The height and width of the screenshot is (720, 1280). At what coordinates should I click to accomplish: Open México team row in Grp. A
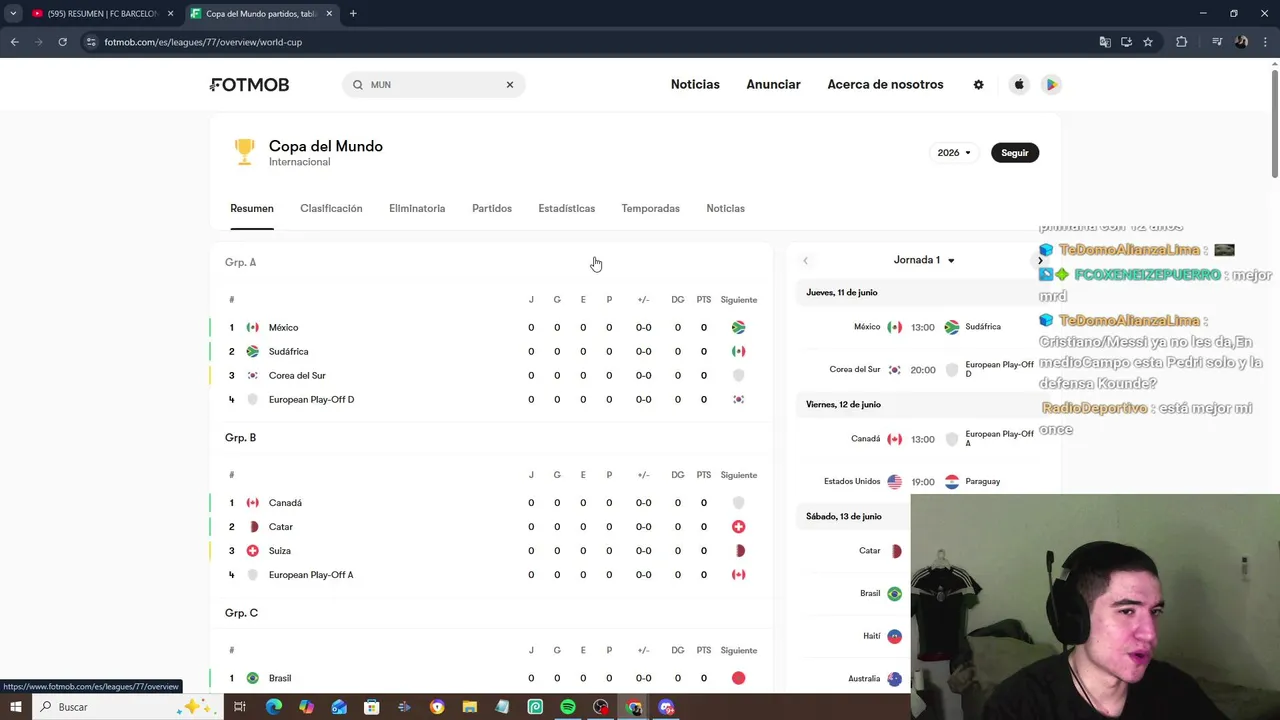click(x=491, y=327)
